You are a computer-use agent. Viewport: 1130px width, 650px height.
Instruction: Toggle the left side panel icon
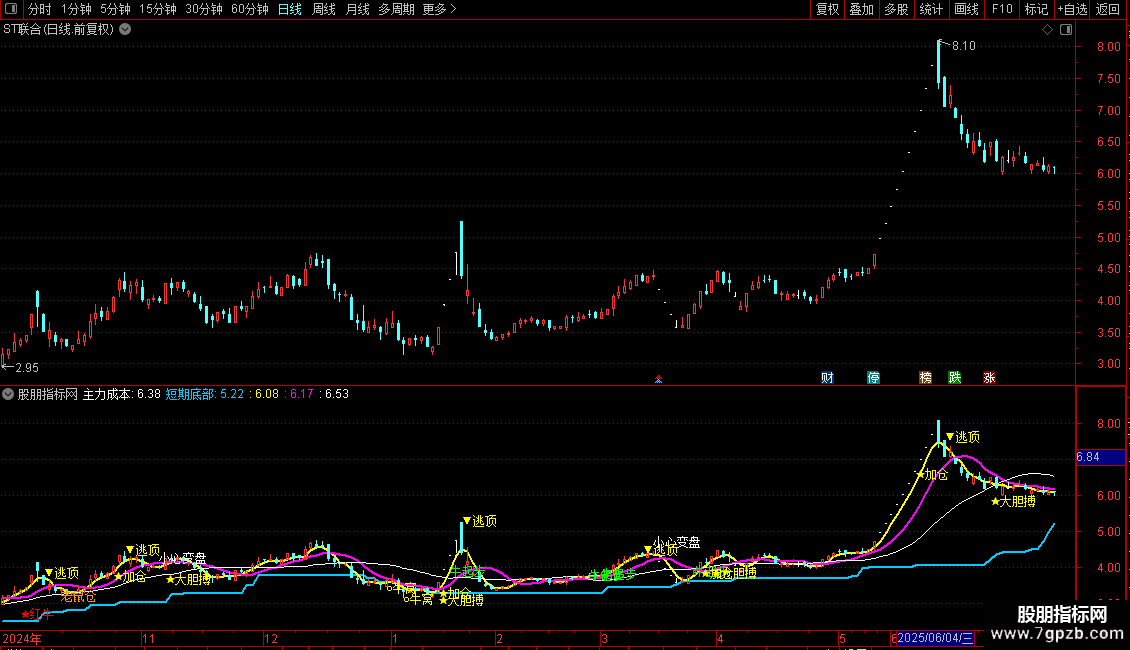click(12, 9)
